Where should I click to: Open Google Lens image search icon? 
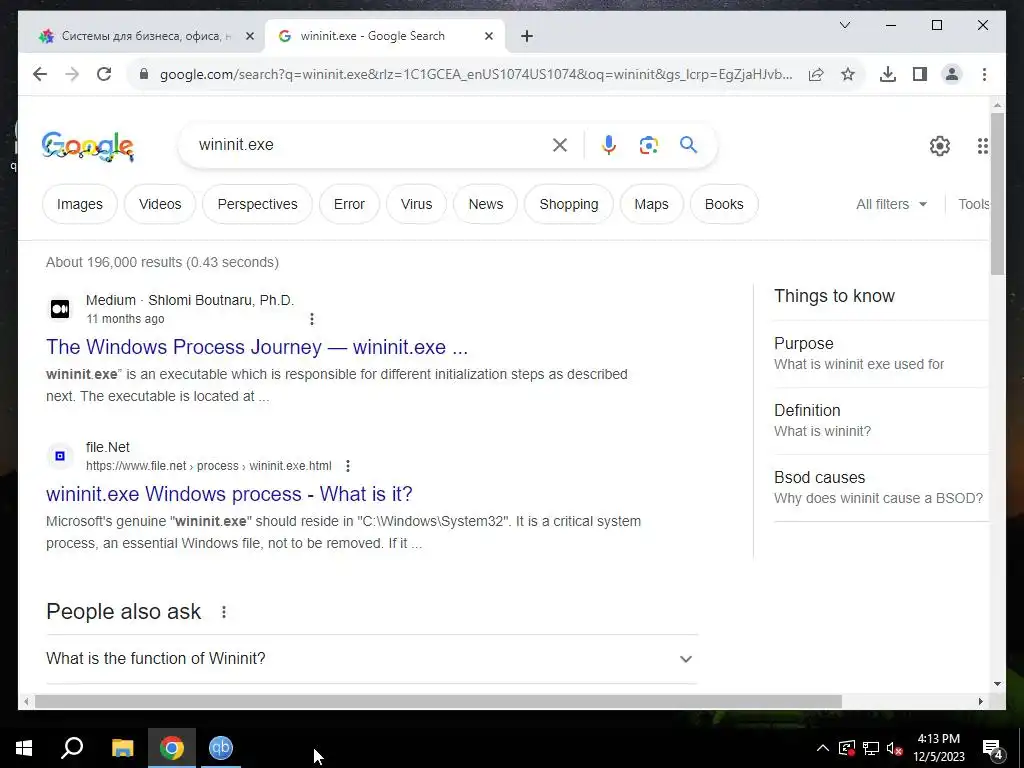648,145
